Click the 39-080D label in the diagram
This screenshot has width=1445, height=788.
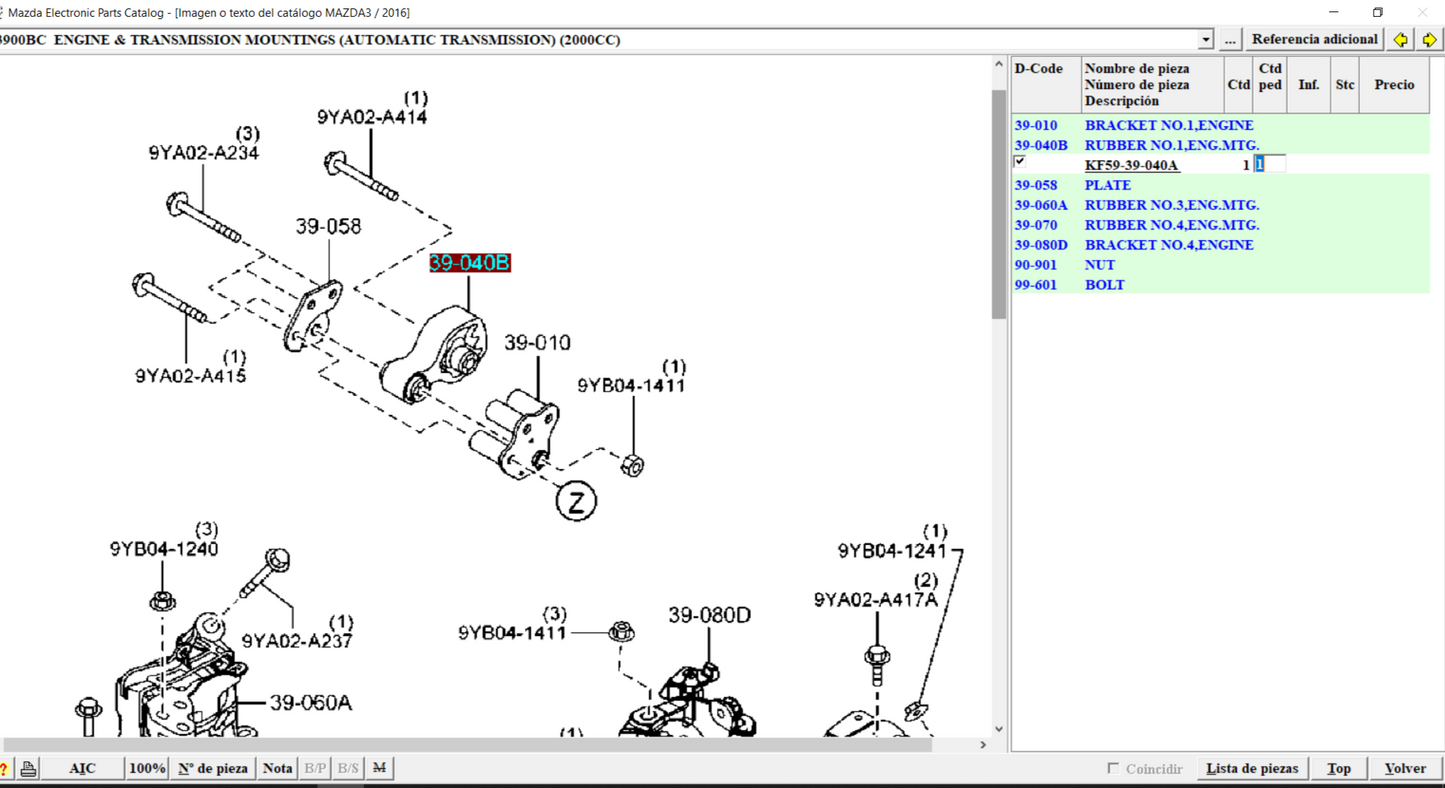(709, 615)
